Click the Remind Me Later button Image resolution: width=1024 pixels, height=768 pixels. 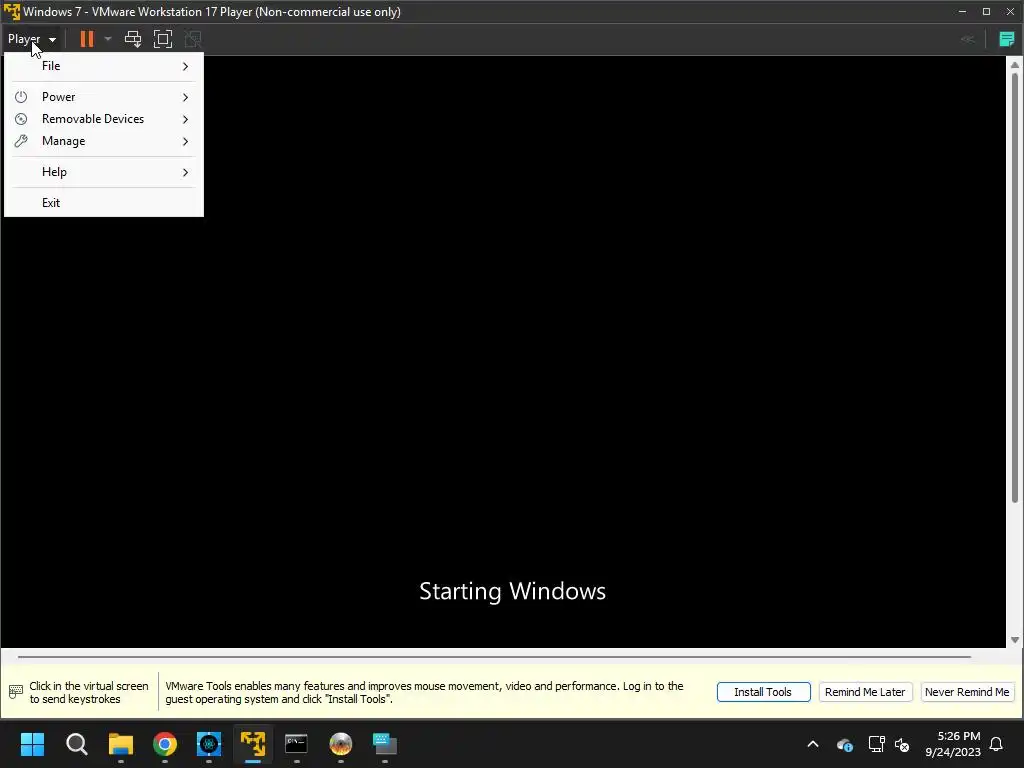pyautogui.click(x=865, y=692)
